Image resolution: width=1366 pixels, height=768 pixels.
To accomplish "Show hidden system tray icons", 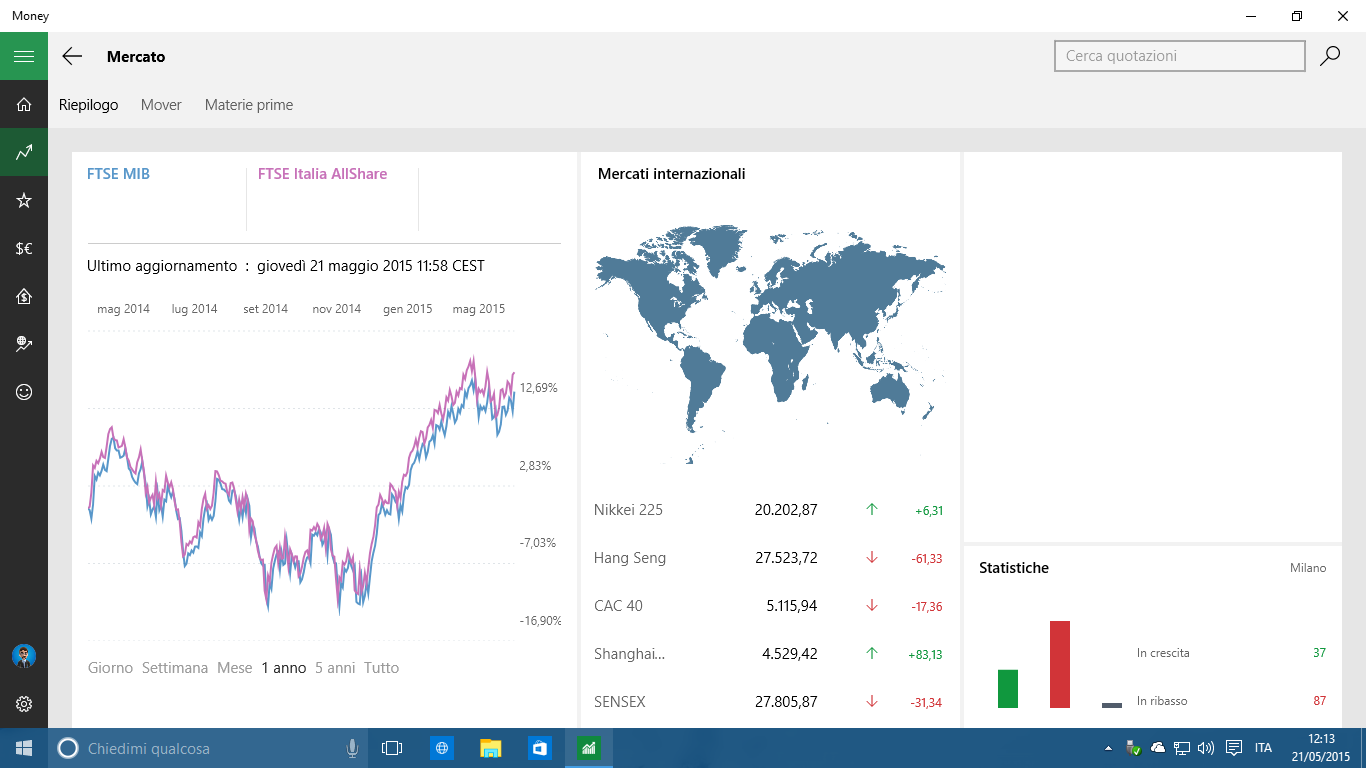I will (1108, 748).
